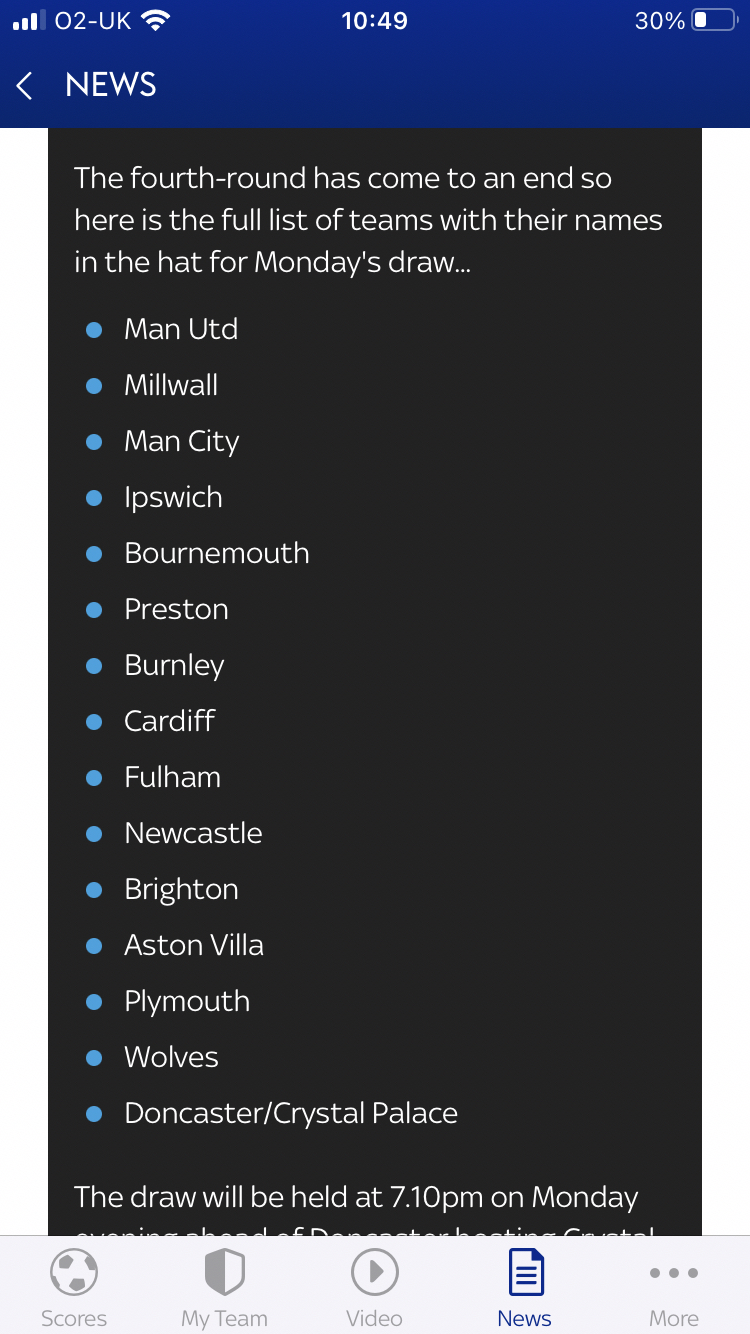This screenshot has height=1334, width=750.
Task: Tap Aston Villa in the list
Action: (x=194, y=945)
